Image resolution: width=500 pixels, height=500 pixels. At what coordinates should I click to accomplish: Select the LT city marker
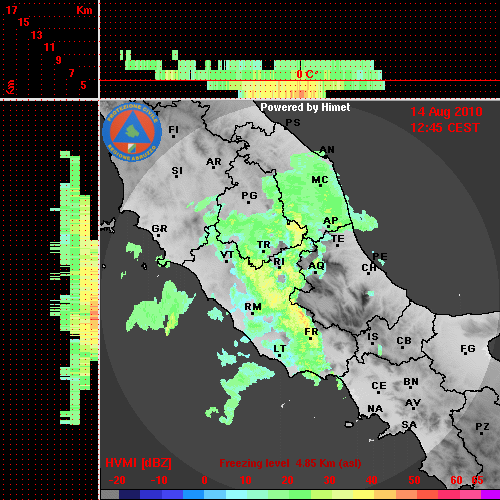(279, 355)
